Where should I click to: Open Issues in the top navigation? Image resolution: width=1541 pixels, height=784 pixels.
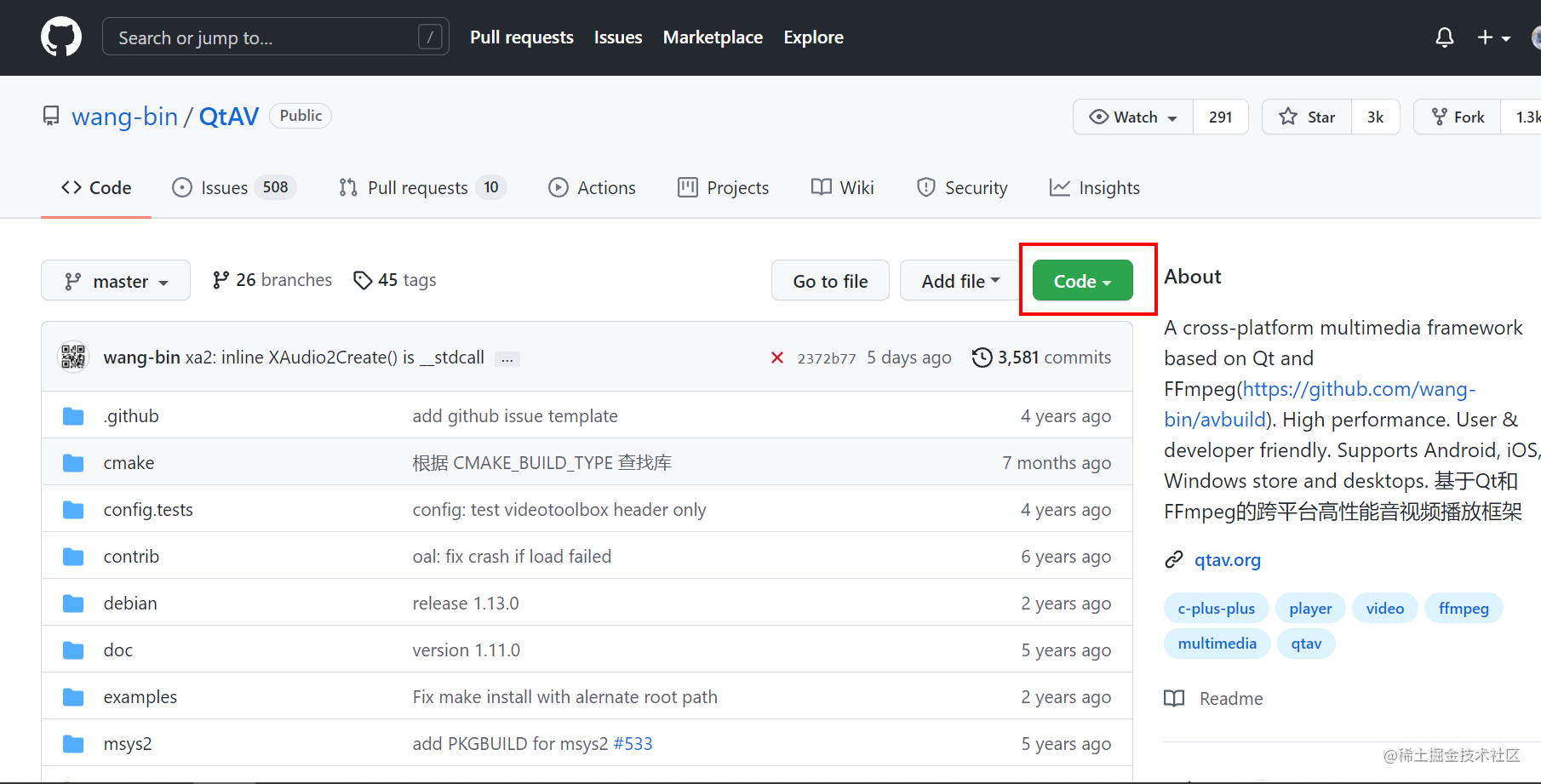(x=618, y=37)
